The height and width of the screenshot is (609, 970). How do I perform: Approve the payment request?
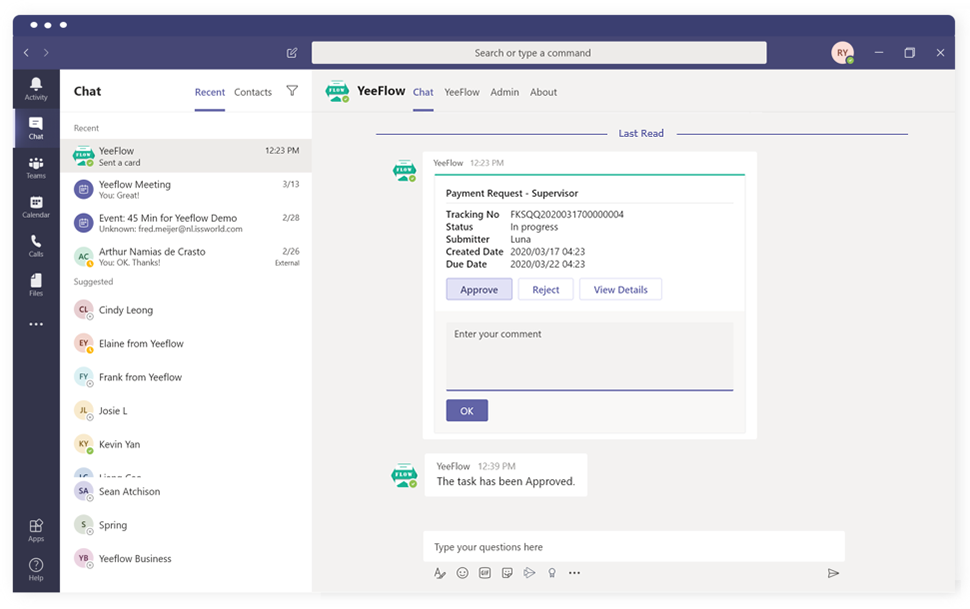(479, 290)
